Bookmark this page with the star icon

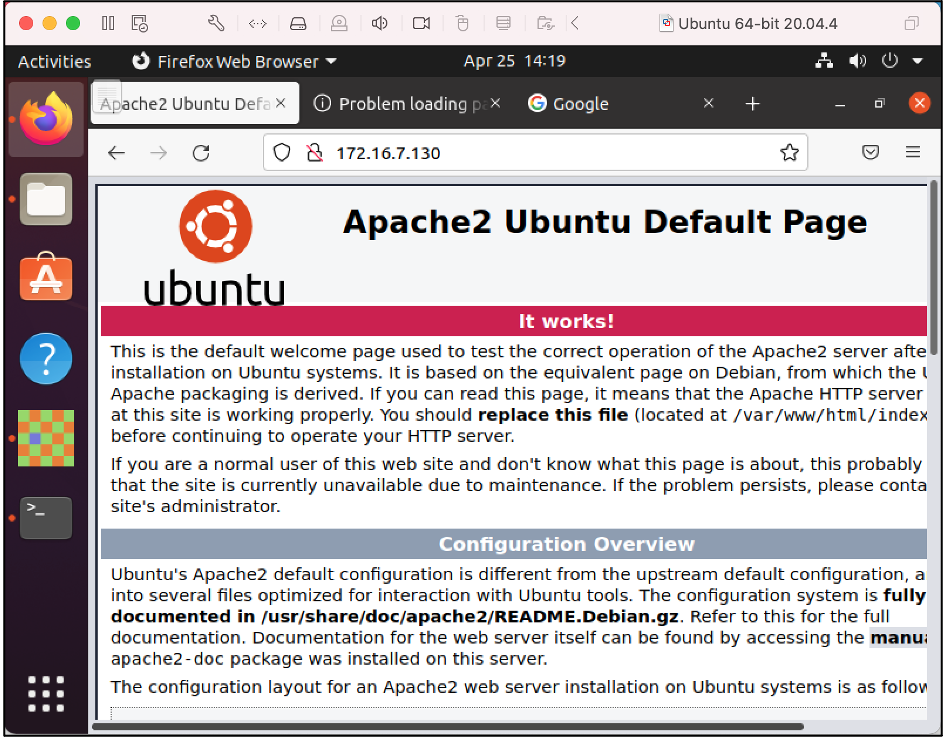(789, 152)
